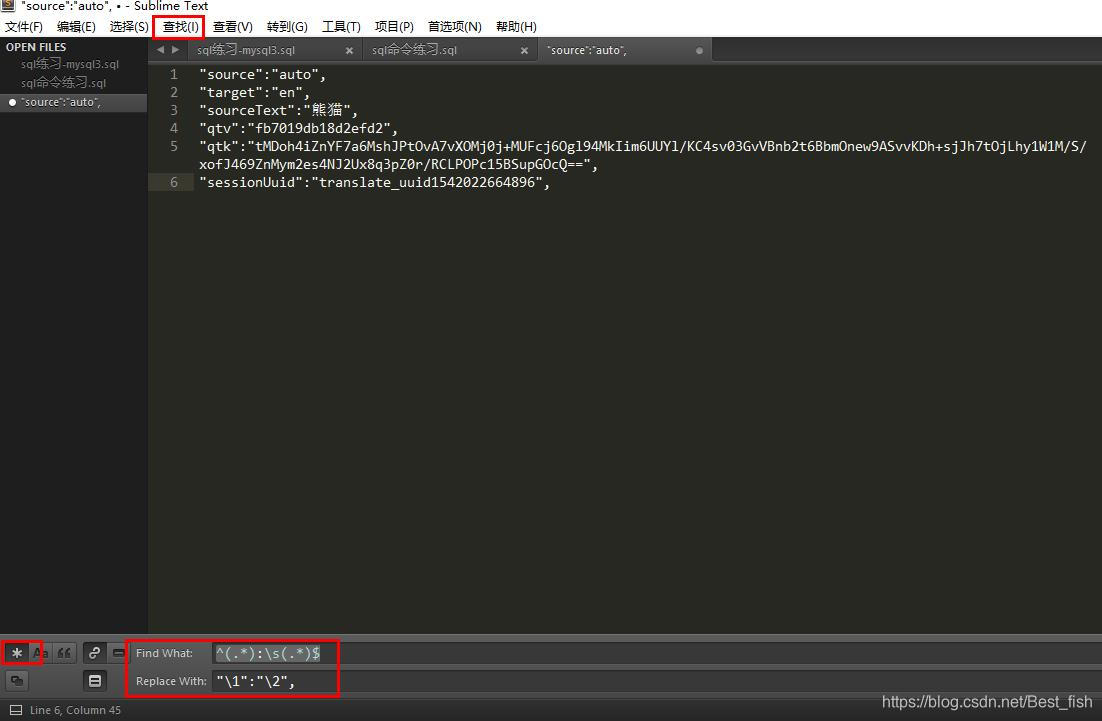This screenshot has height=721, width=1102.
Task: Click the Replace With label
Action: point(171,681)
